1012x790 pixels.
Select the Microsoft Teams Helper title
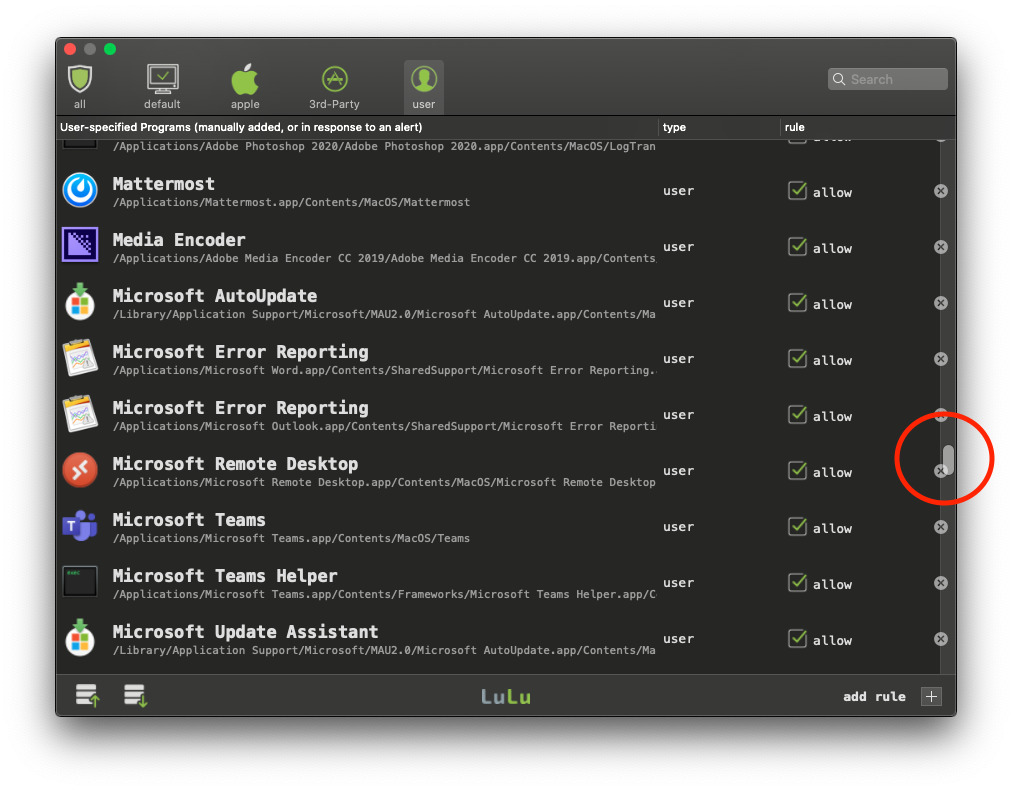click(225, 576)
